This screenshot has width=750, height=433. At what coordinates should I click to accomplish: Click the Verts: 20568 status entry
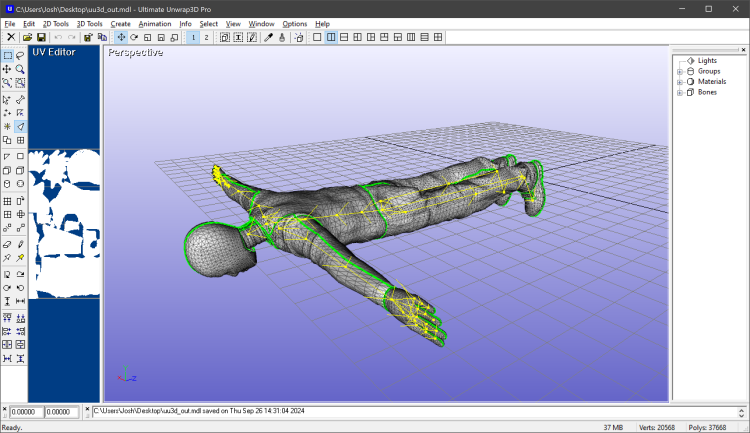657,427
